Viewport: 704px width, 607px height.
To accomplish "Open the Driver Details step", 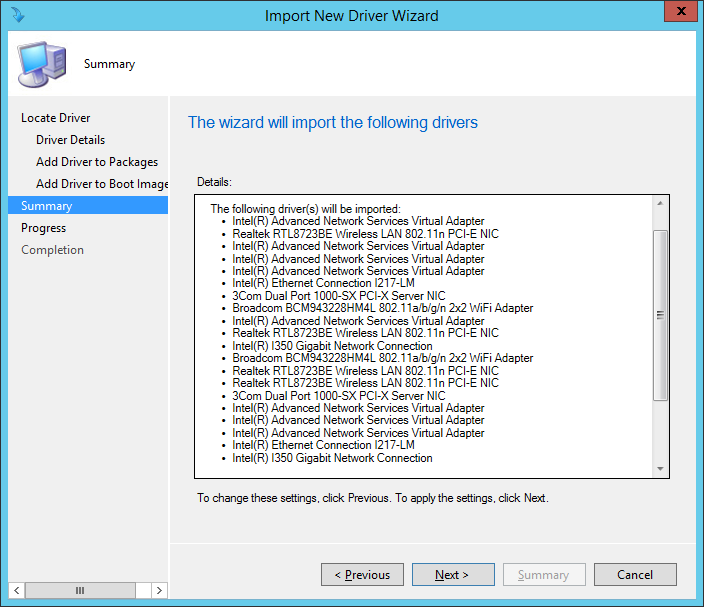I will [70, 140].
